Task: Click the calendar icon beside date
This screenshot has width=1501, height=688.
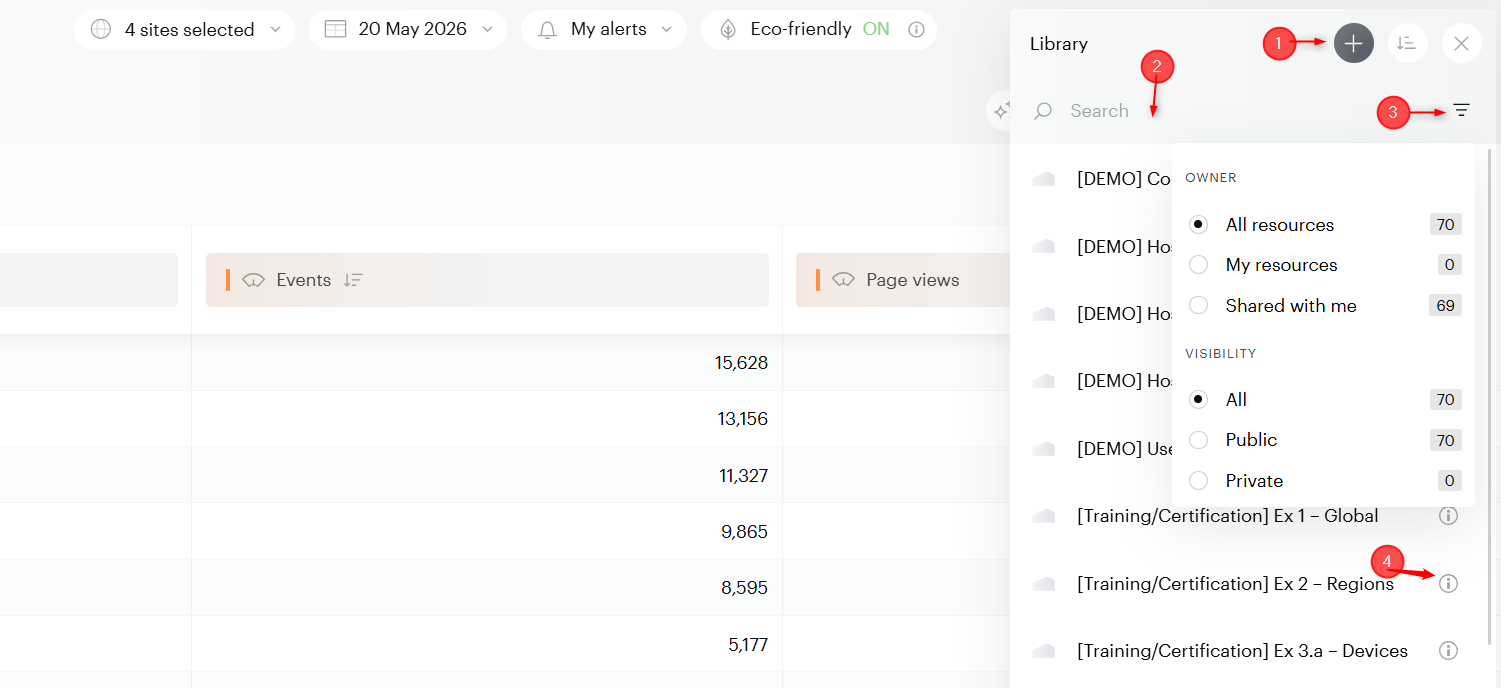Action: point(335,30)
